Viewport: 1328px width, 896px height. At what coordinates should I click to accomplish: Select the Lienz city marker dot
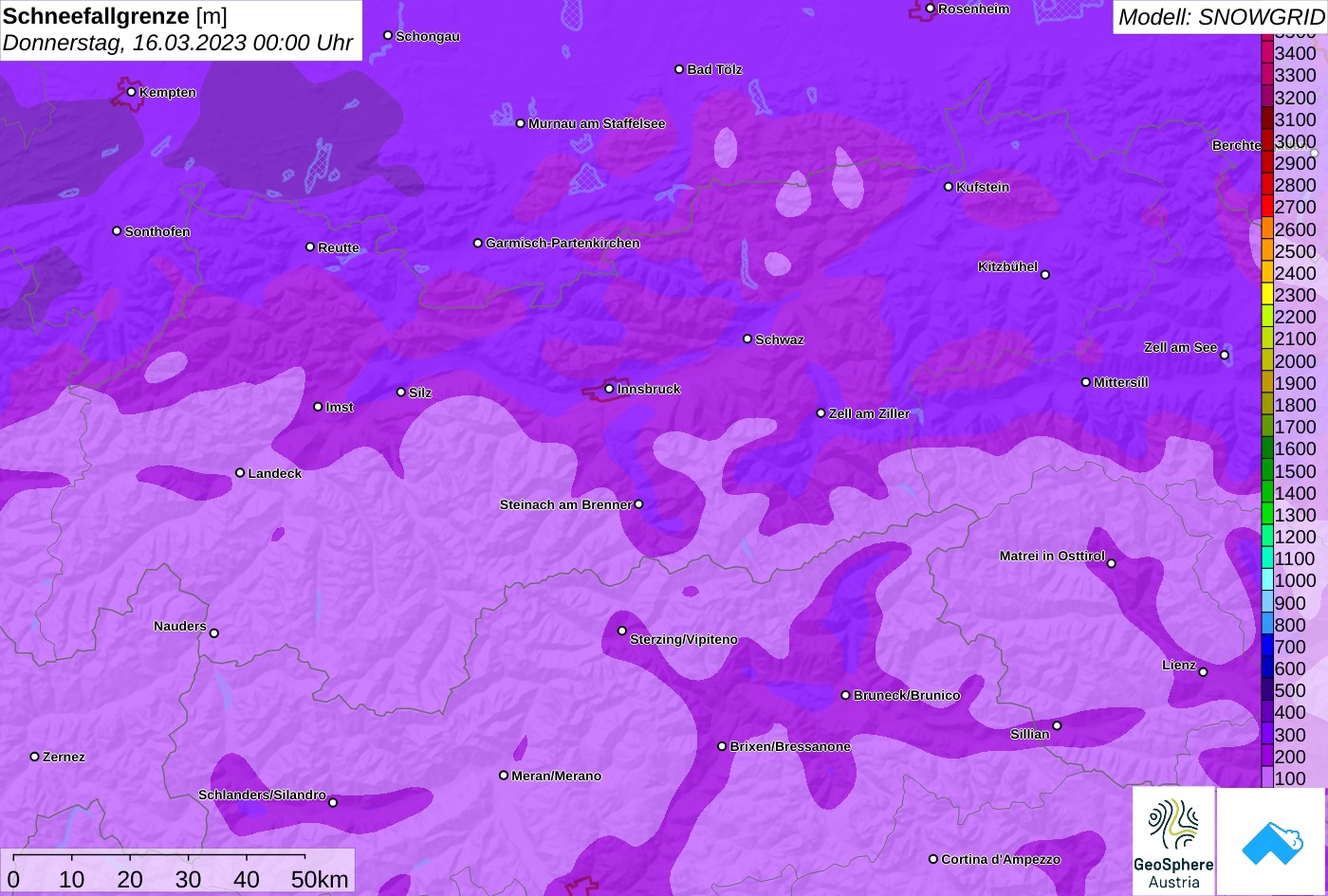[x=1203, y=672]
